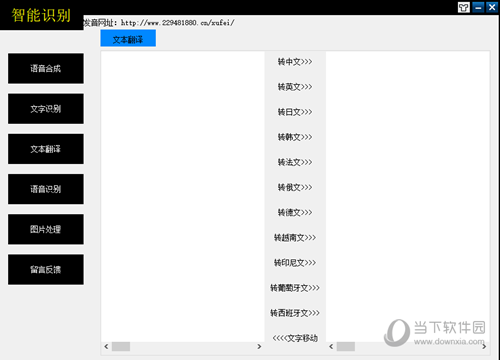This screenshot has height=360, width=500.
Task: Close the 智能识别 window
Action: pyautogui.click(x=492, y=7)
